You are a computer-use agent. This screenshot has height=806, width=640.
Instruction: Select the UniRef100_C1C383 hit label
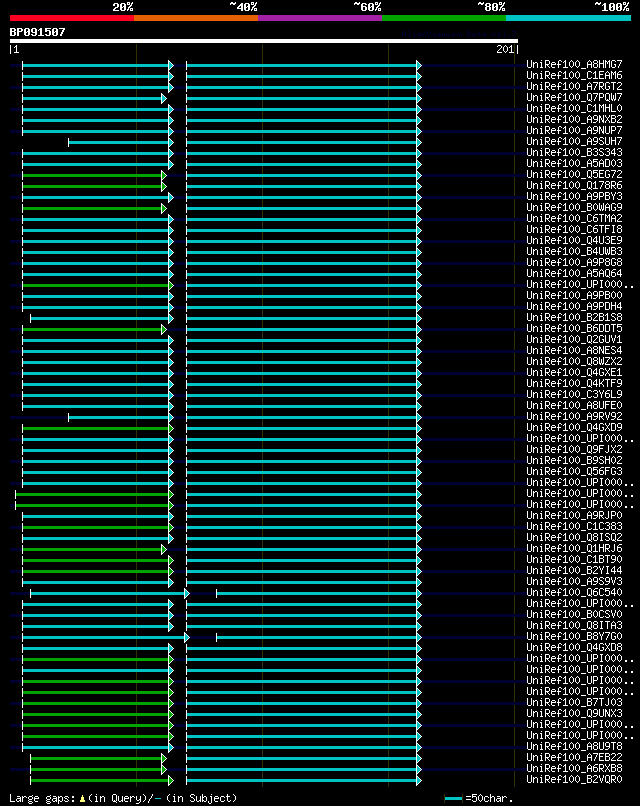click(574, 526)
